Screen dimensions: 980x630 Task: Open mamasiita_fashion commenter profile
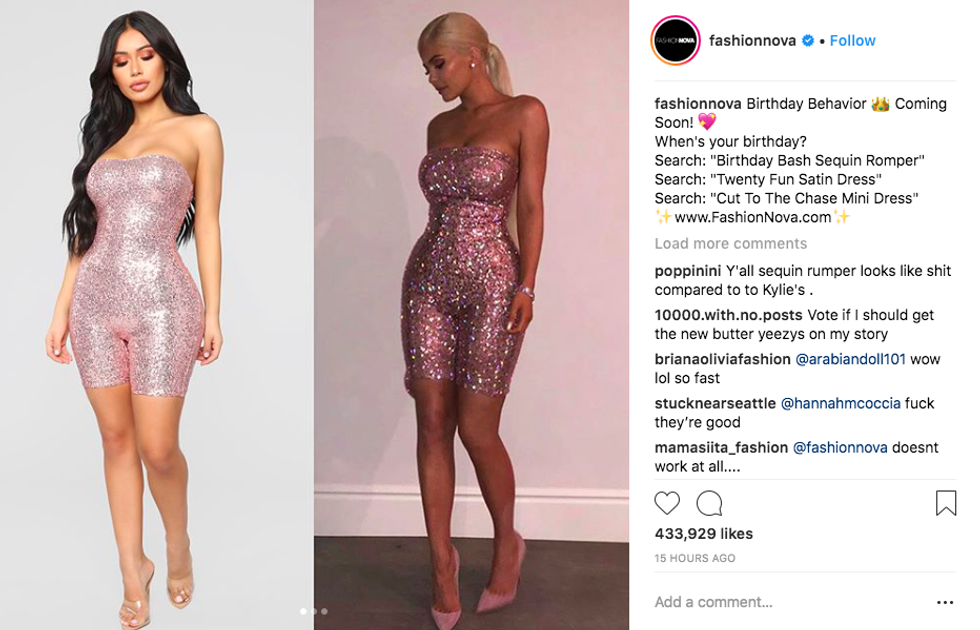pos(721,448)
